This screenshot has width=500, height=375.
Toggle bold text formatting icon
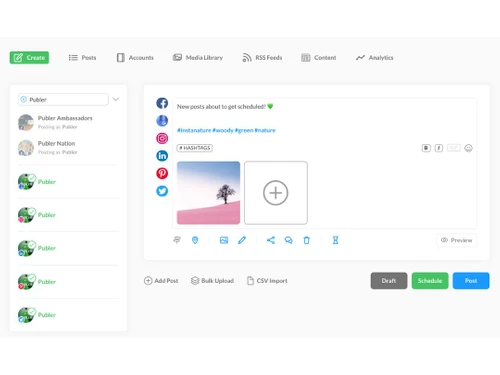(x=426, y=148)
